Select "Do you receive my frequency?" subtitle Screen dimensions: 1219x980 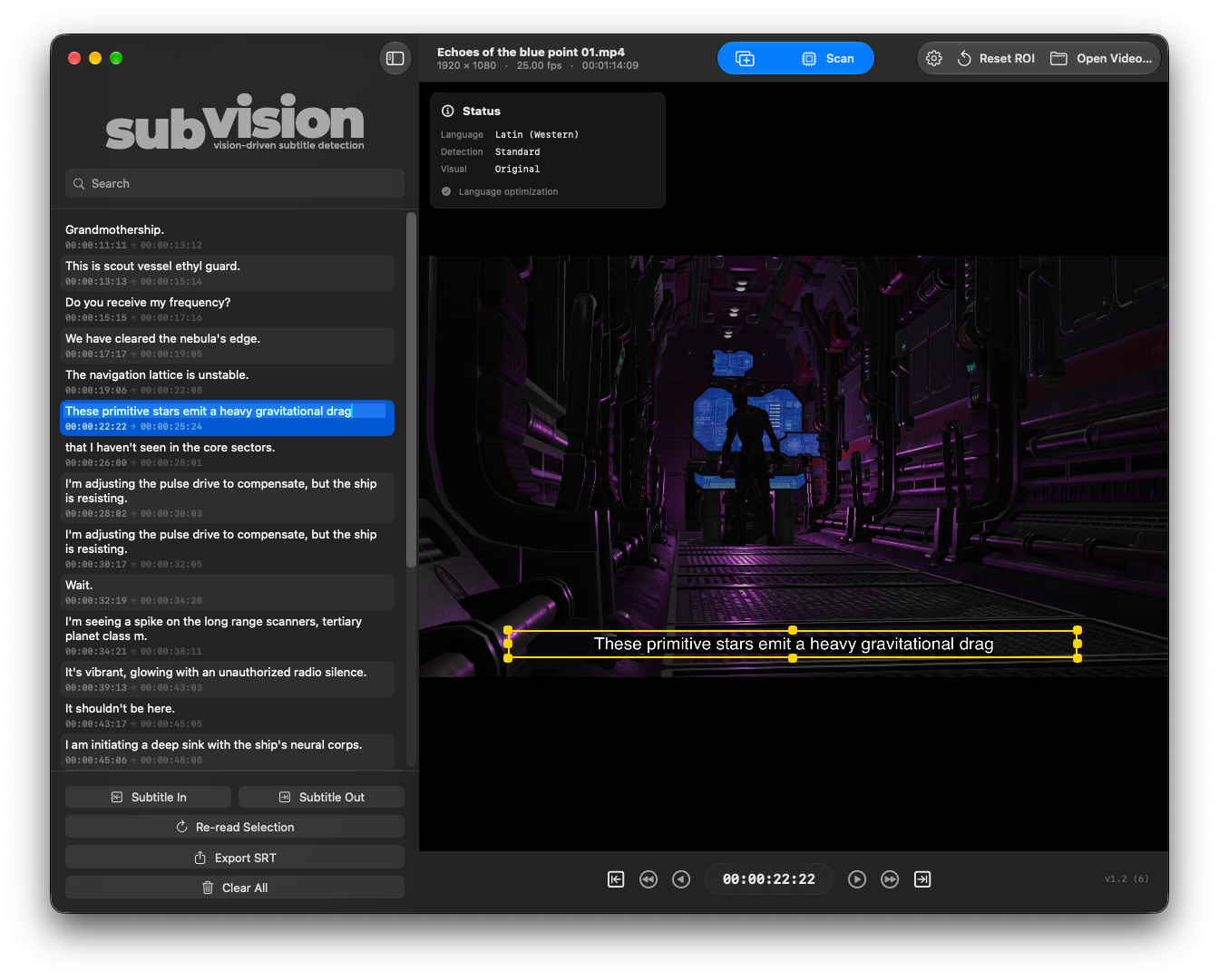point(227,309)
